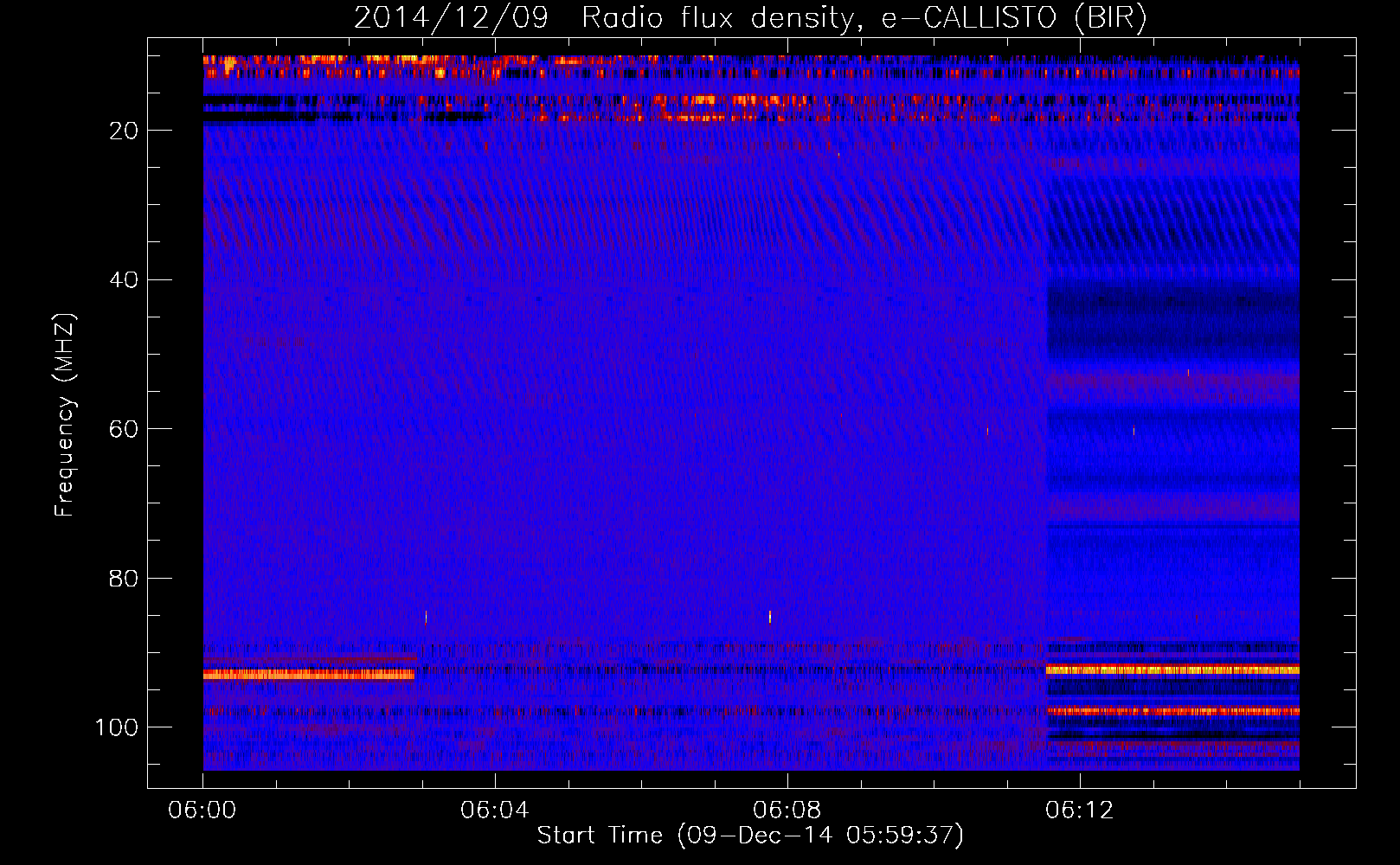Click the "06:04" time tick label

(x=495, y=811)
